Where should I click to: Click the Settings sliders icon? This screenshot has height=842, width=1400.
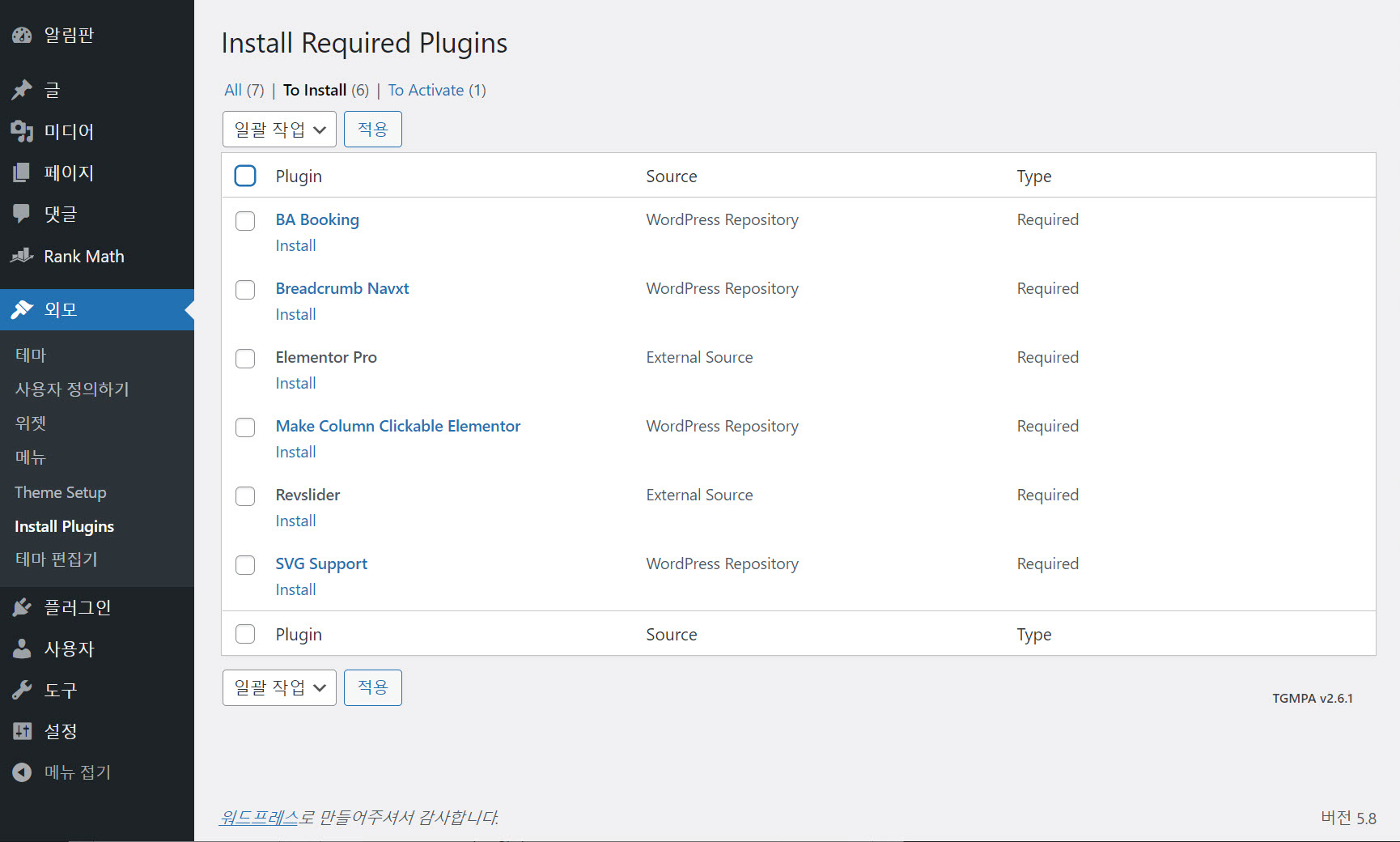(22, 731)
